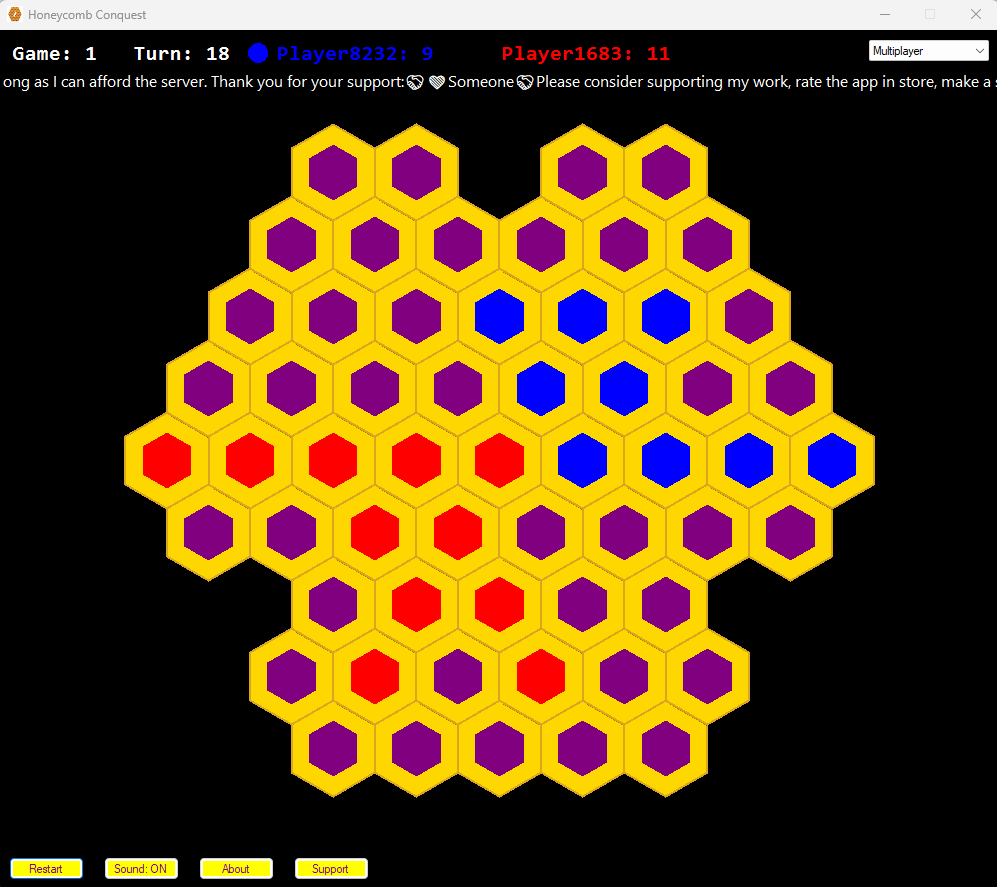
Task: Click the Honeycomb Conquest title bar icon
Action: click(x=15, y=15)
